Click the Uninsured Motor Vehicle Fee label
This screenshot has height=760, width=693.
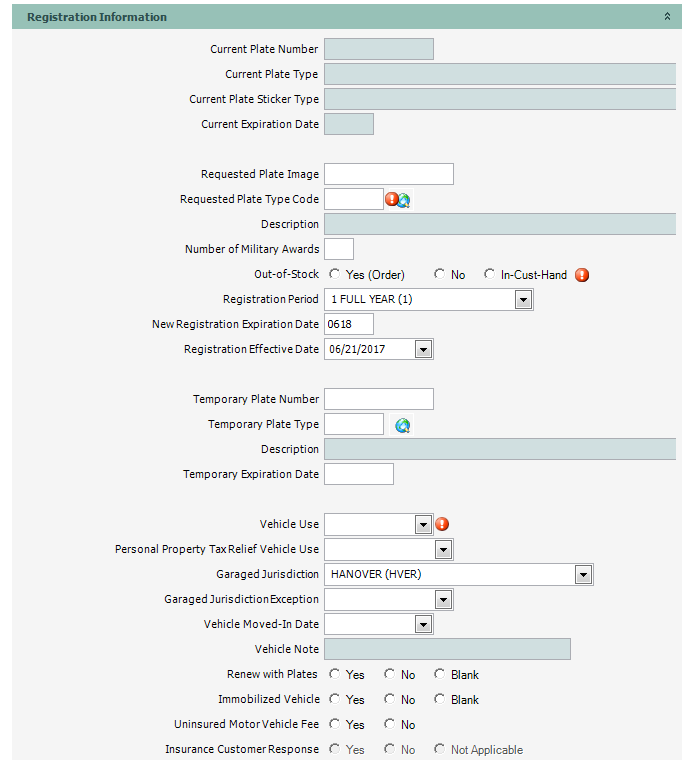(x=246, y=724)
